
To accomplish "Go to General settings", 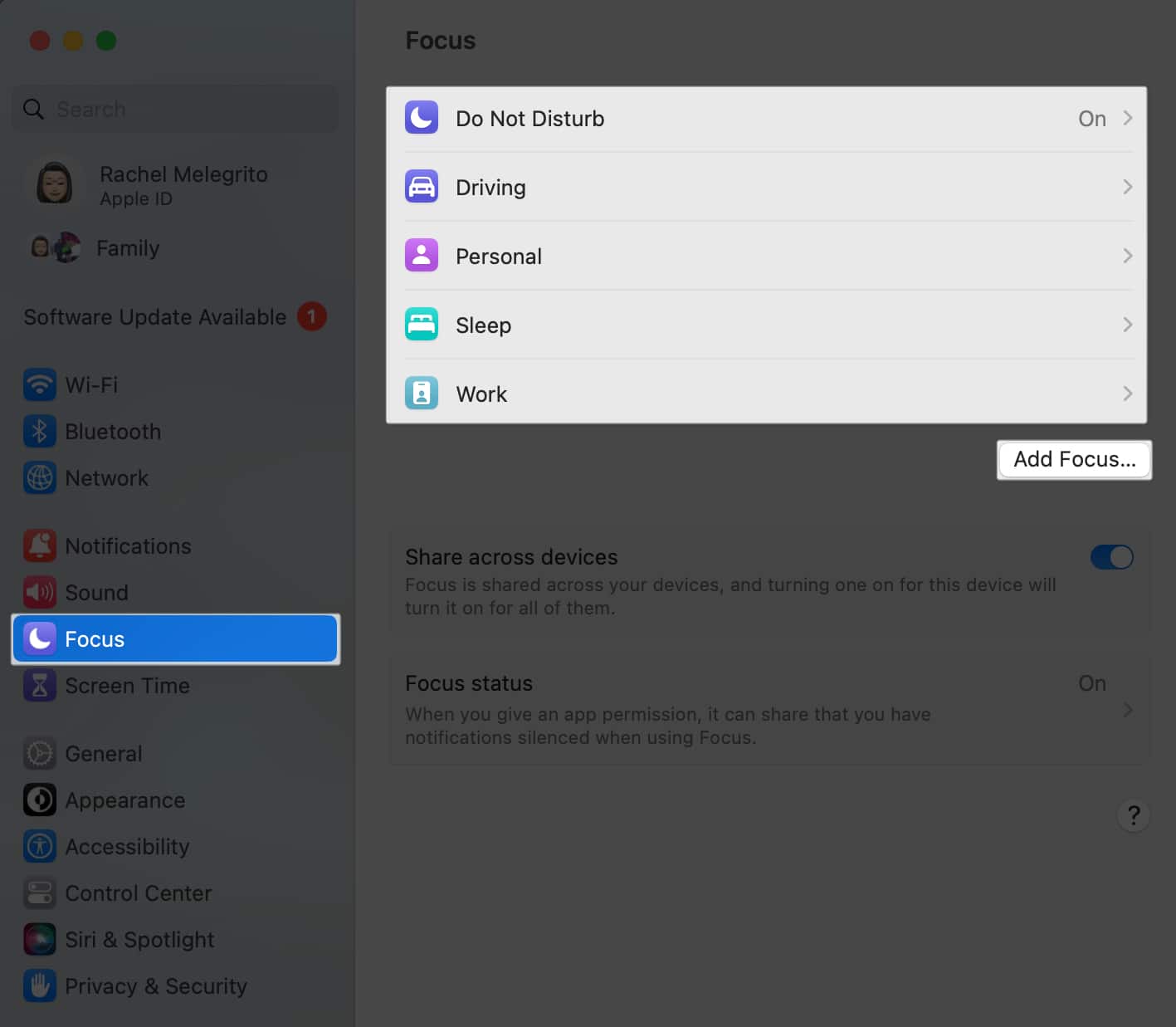I will [175, 754].
